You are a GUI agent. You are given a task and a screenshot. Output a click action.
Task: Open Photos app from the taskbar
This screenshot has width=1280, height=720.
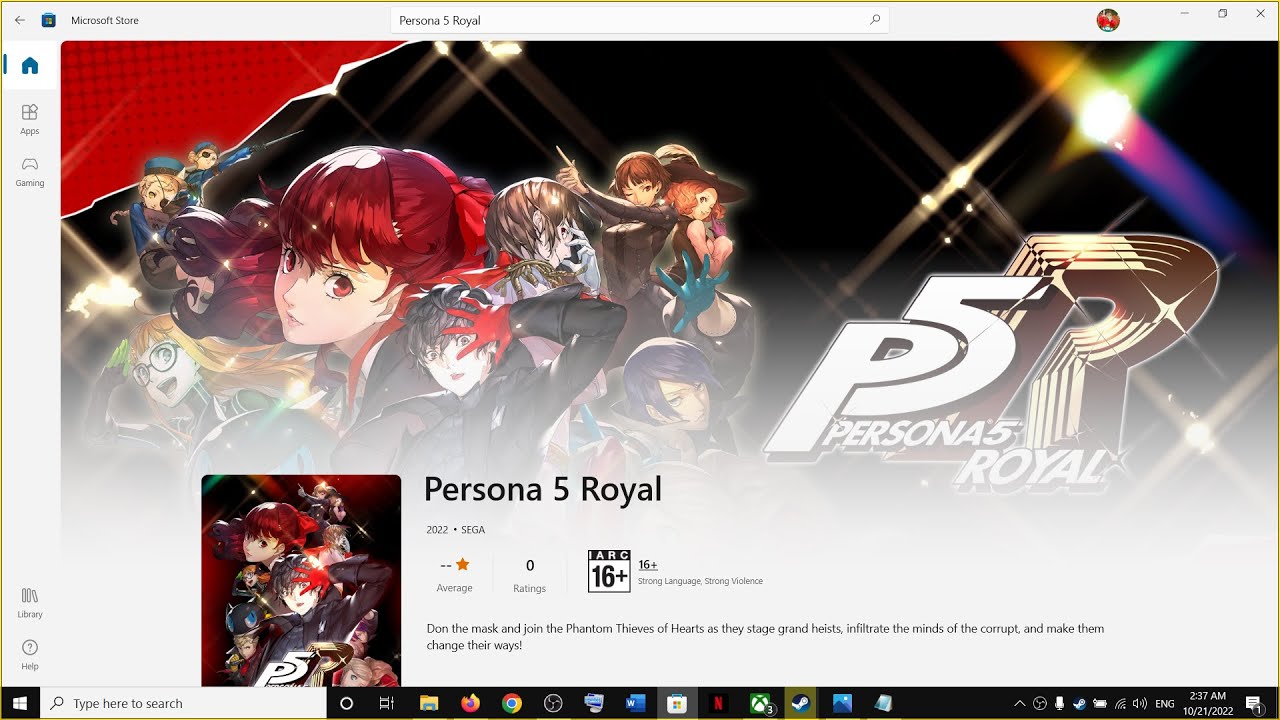tap(842, 703)
